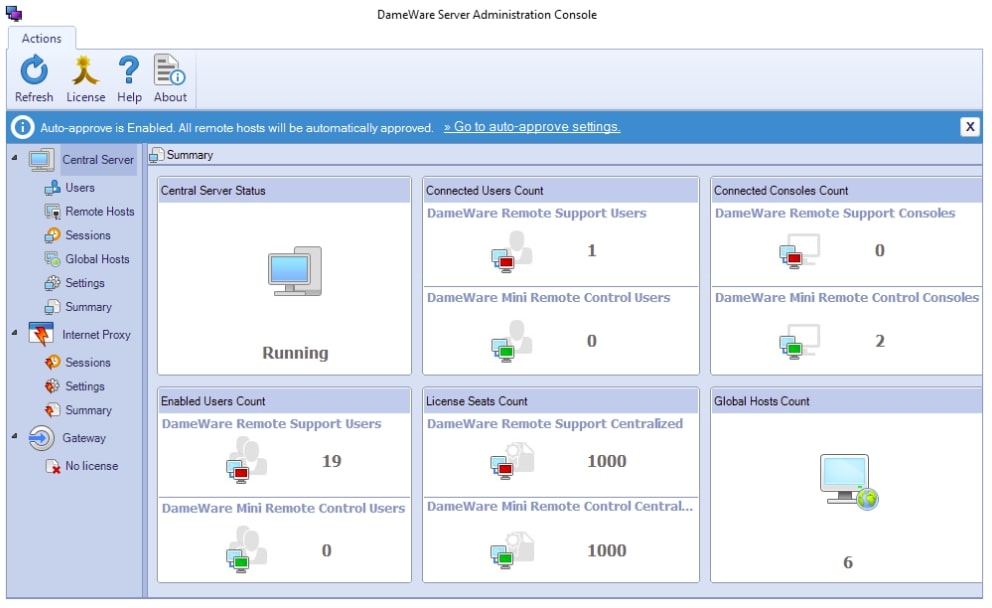Open Summary under Internet Proxy
992x608 pixels.
[89, 410]
